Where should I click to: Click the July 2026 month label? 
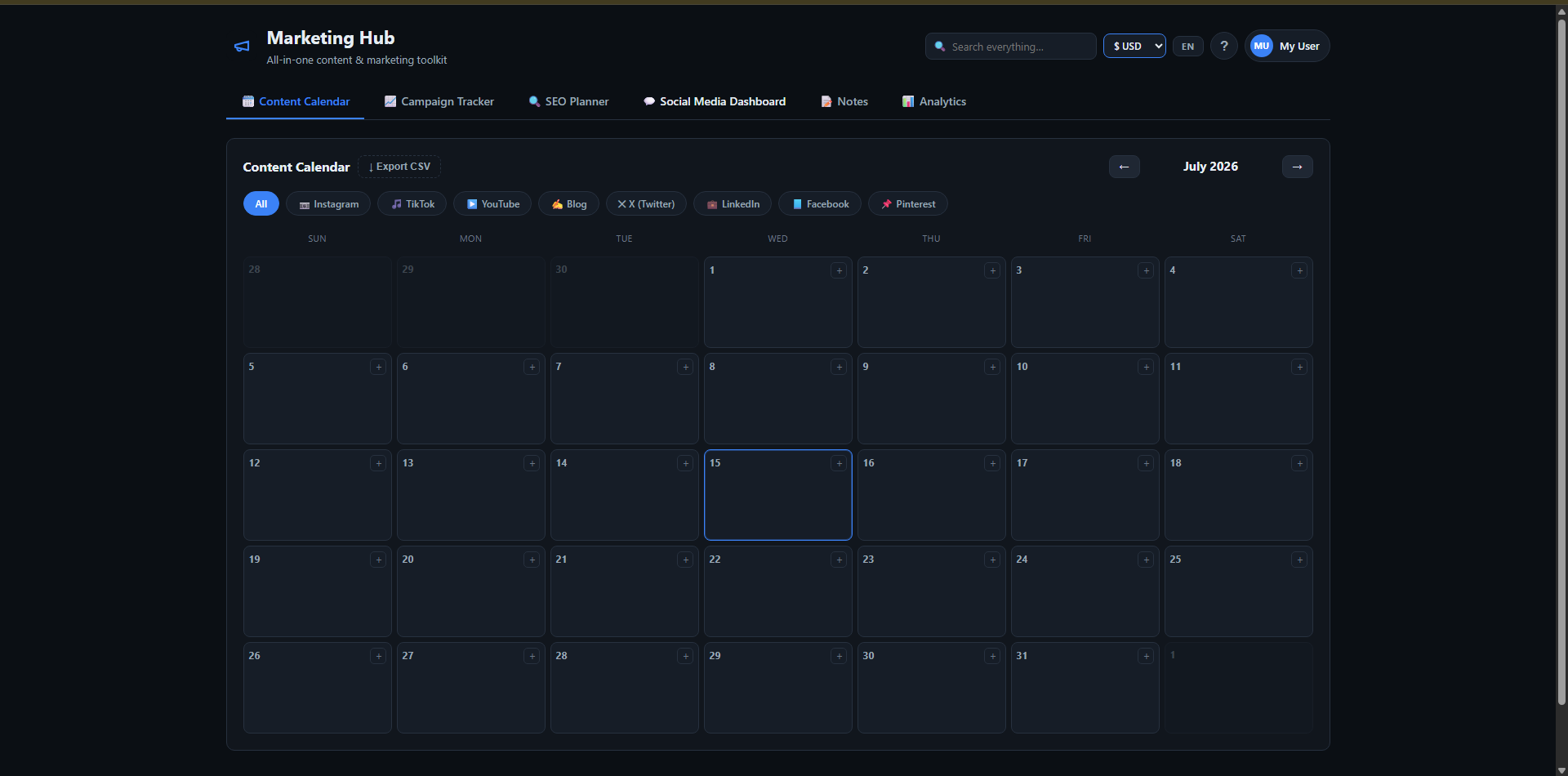coord(1210,167)
